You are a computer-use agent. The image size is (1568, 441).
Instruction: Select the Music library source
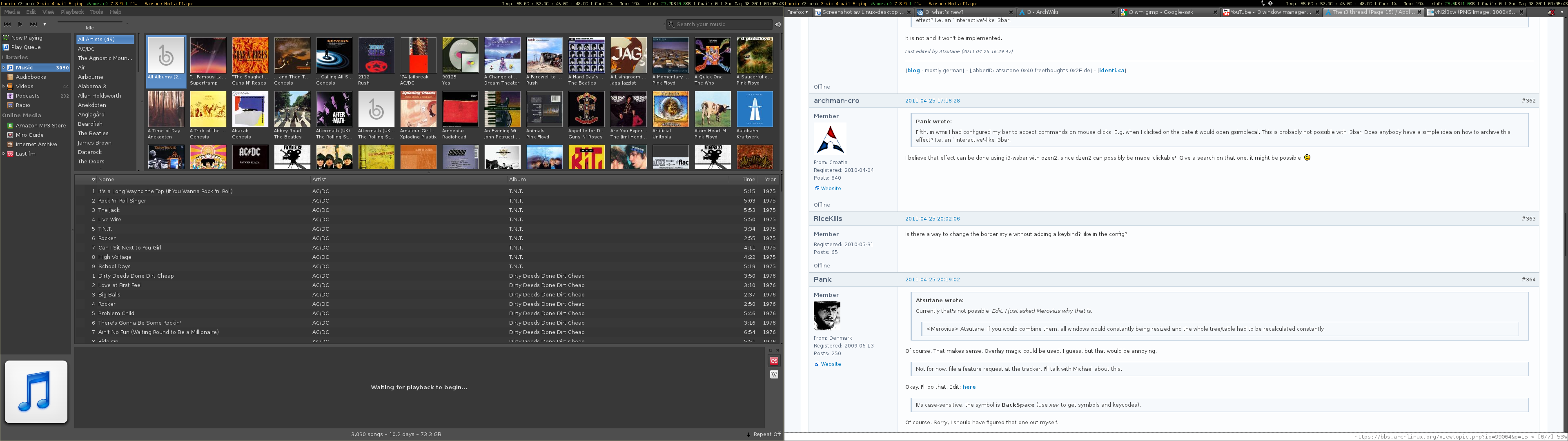[35, 68]
